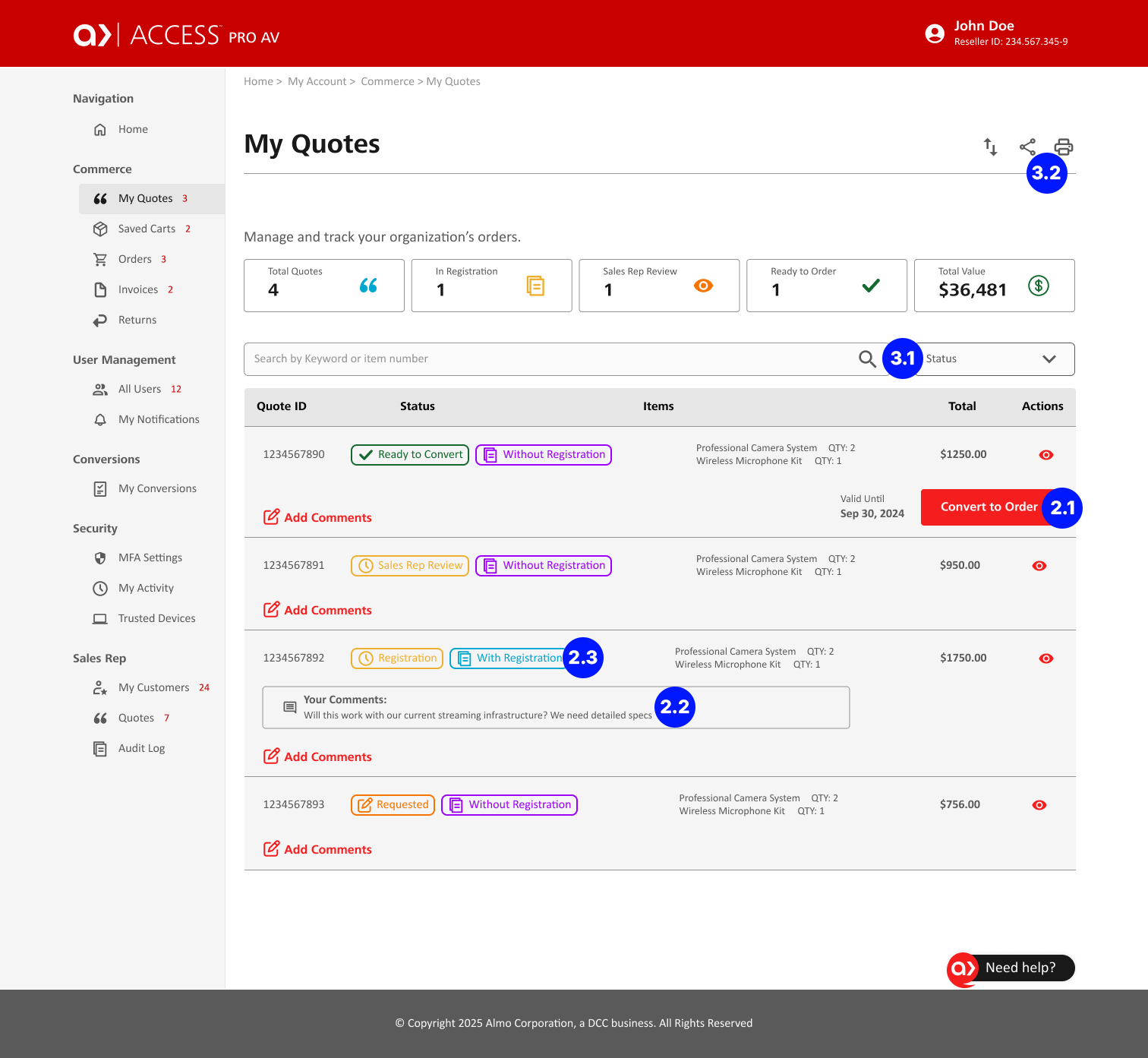Click the In Registration summary card

coord(492,286)
